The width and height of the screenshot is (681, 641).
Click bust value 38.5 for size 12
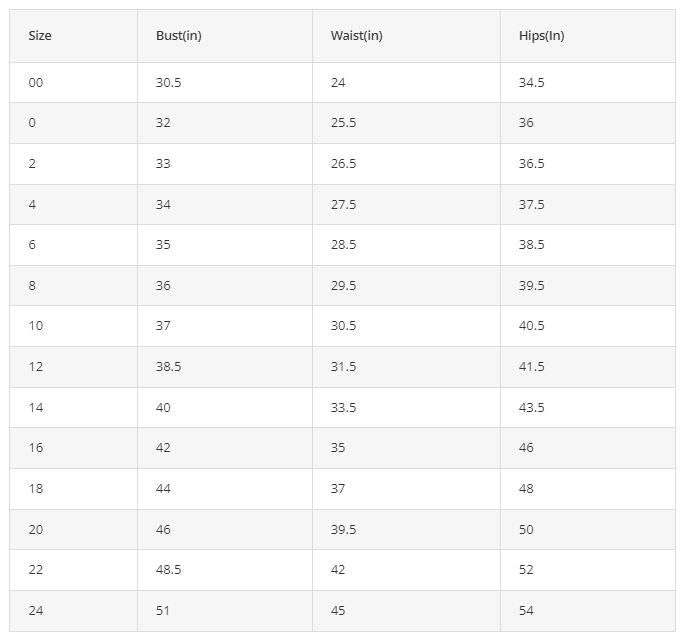click(169, 367)
